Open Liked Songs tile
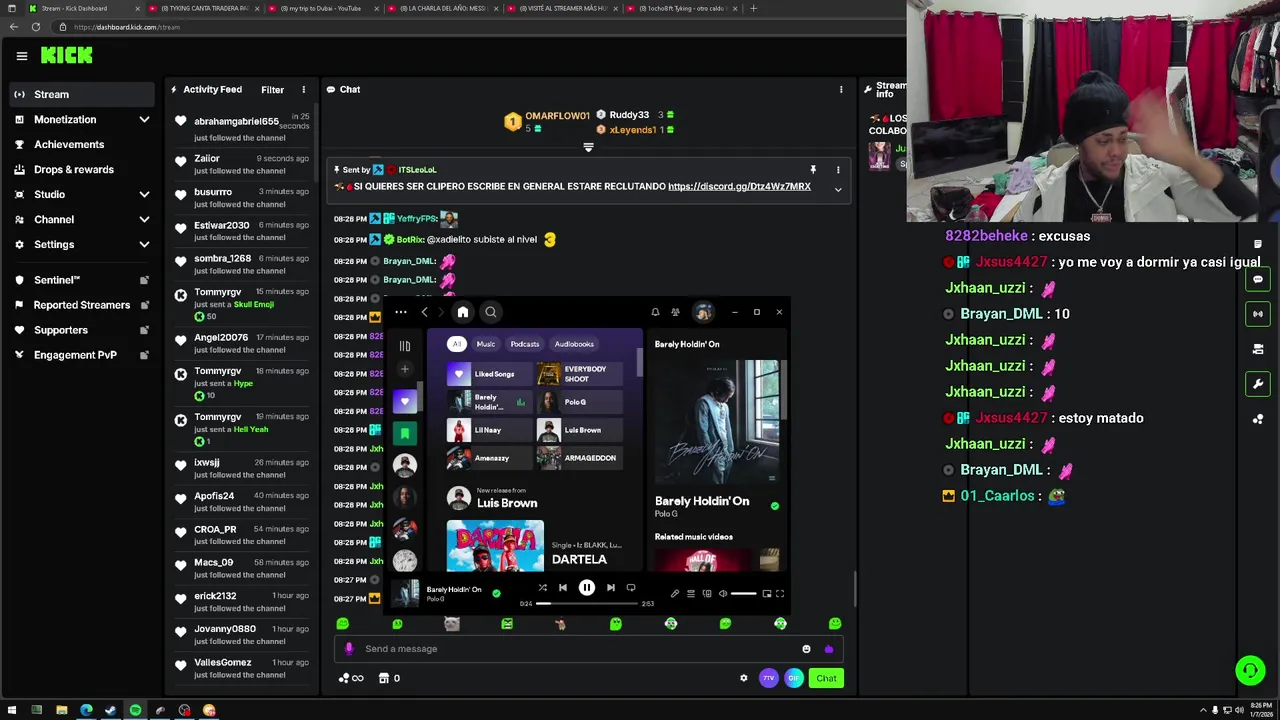Image resolution: width=1280 pixels, height=720 pixels. (x=490, y=374)
